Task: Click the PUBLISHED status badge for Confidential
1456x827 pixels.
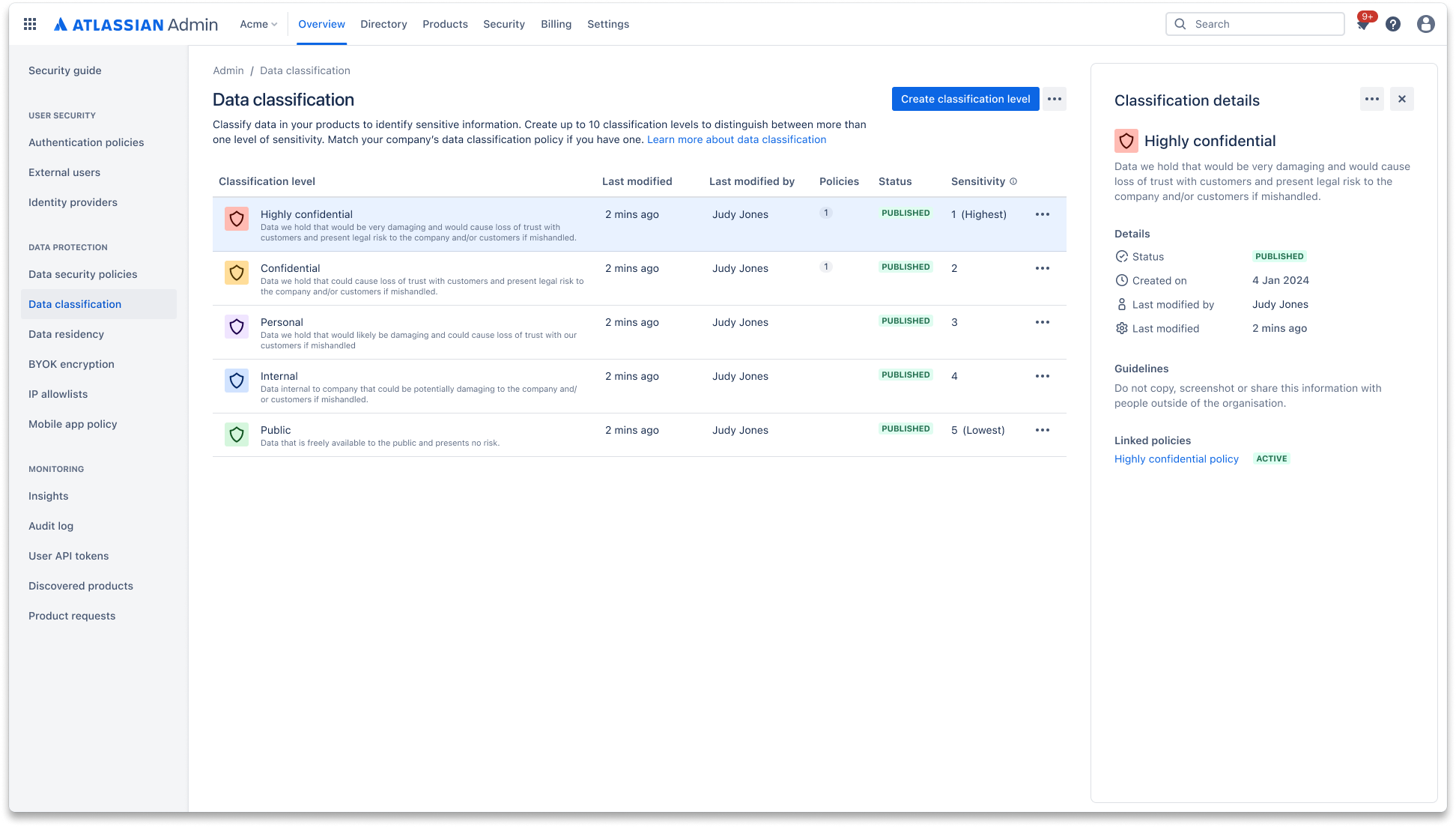Action: (x=905, y=267)
